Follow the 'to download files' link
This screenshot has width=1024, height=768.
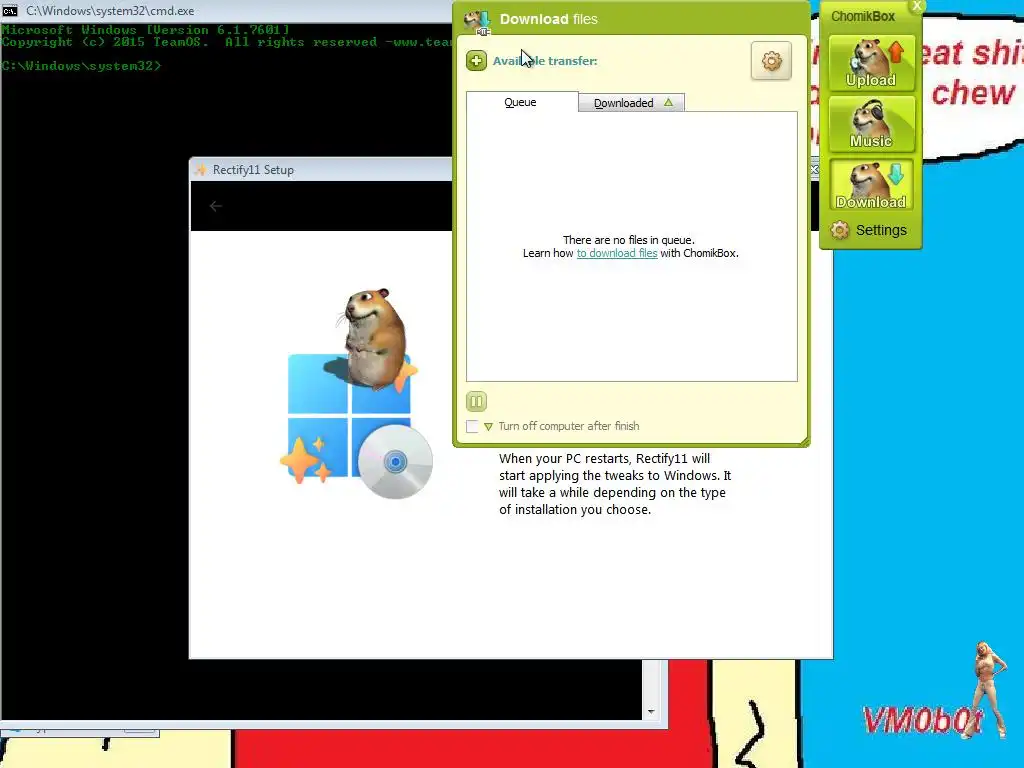tap(616, 253)
